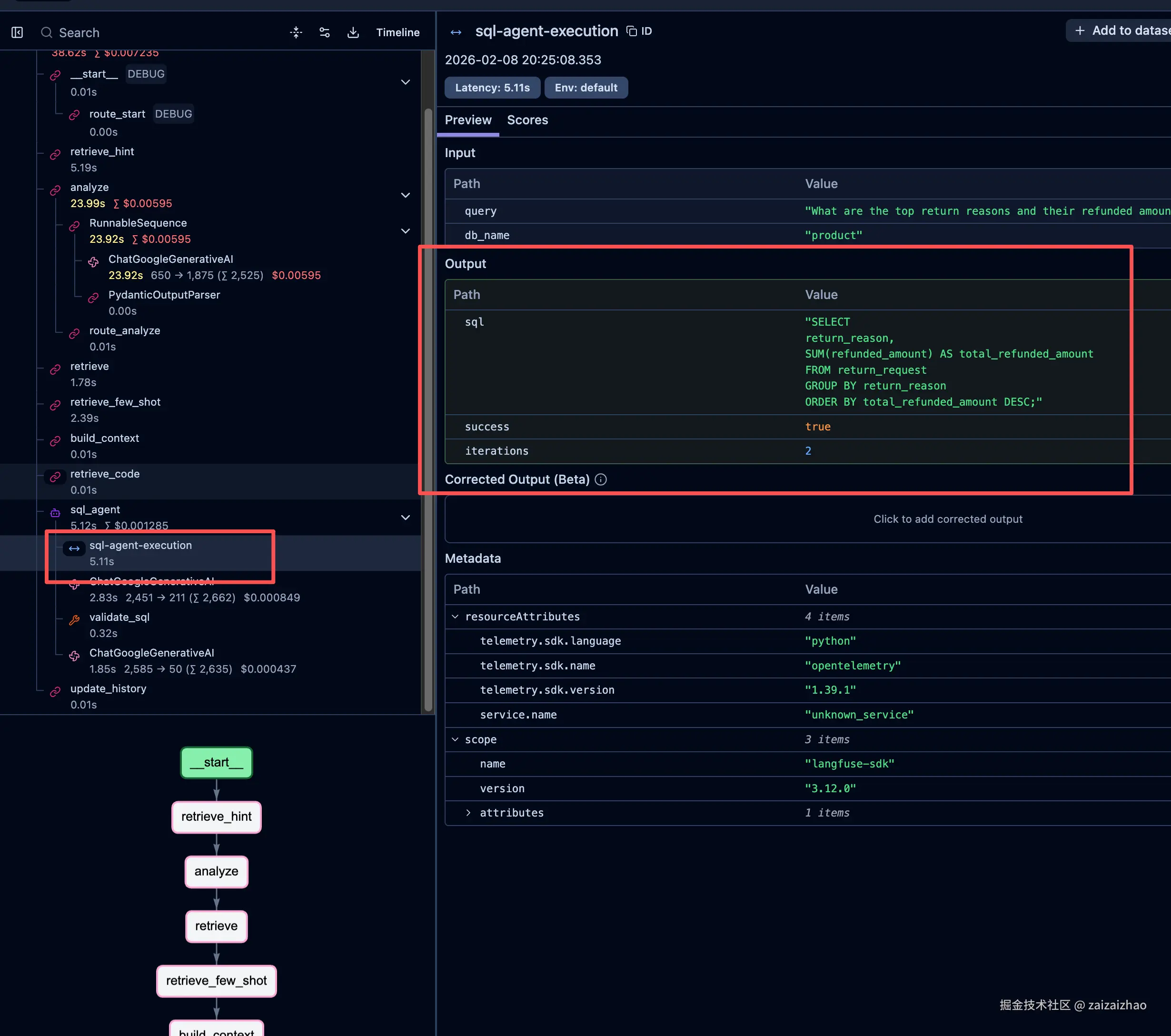This screenshot has height=1036, width=1171.
Task: Select the retrieve_few_shot graph node
Action: pos(216,980)
